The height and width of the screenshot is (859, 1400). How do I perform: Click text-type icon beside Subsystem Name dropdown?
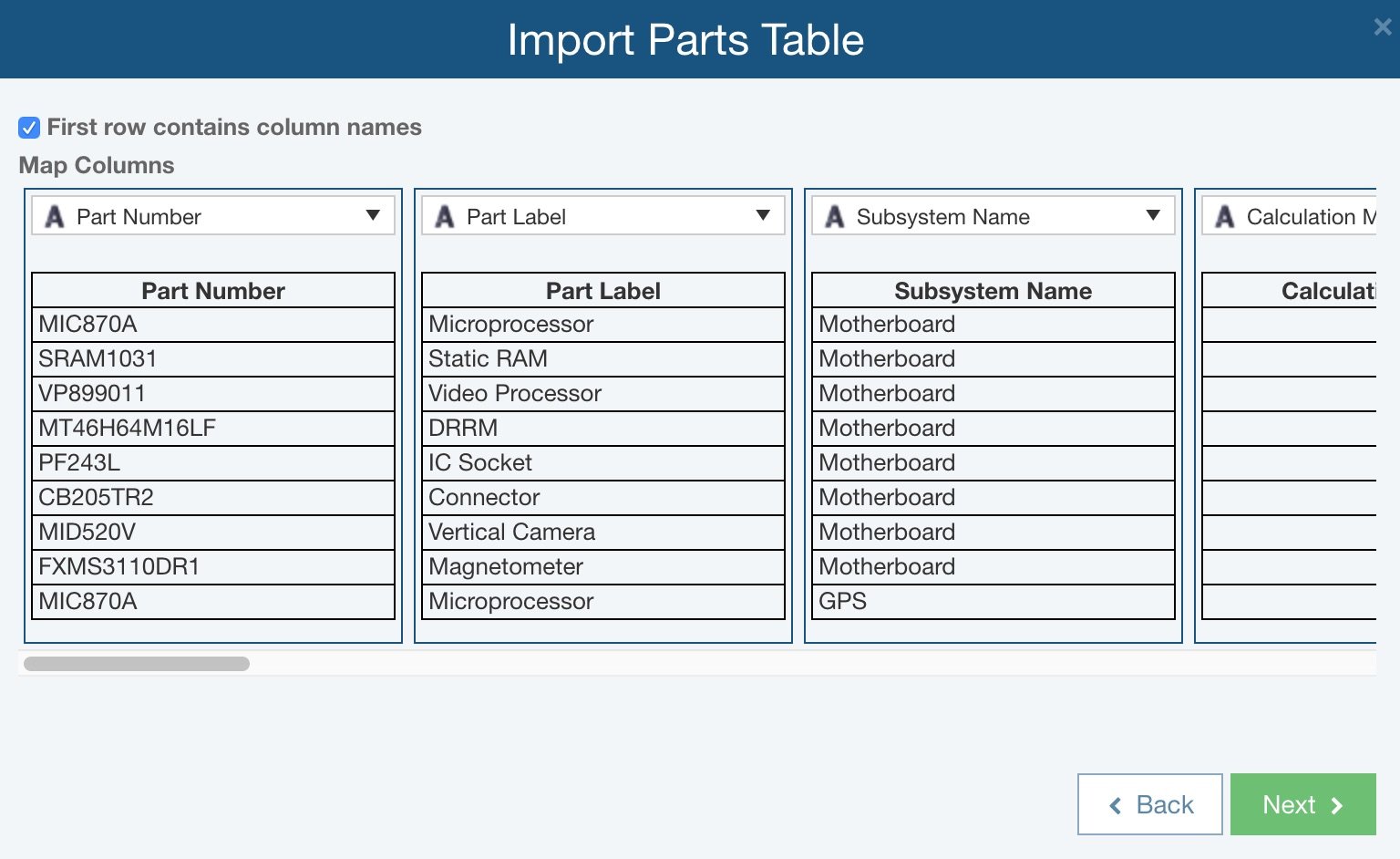click(835, 217)
